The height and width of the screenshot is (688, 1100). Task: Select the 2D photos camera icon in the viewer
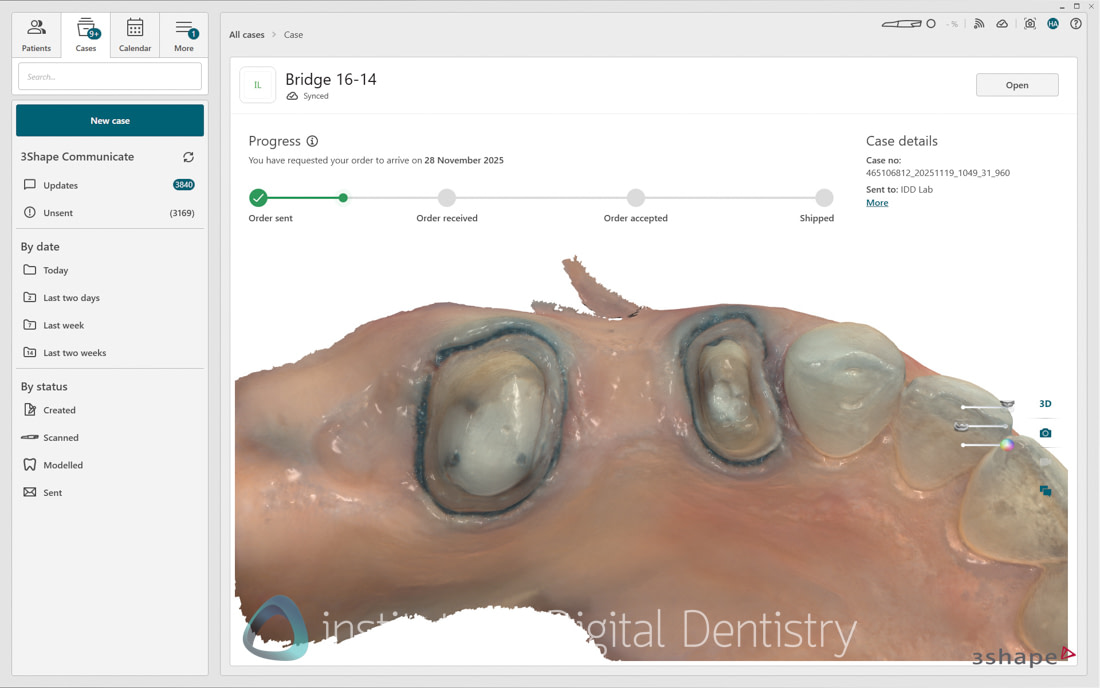point(1045,432)
